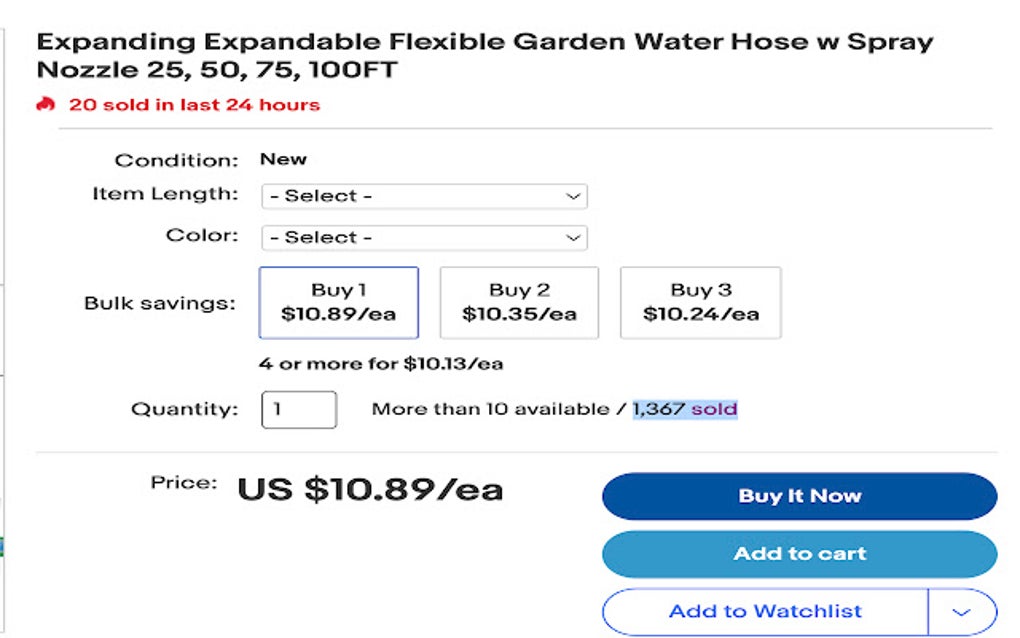Open the Item Length selector

[x=424, y=195]
